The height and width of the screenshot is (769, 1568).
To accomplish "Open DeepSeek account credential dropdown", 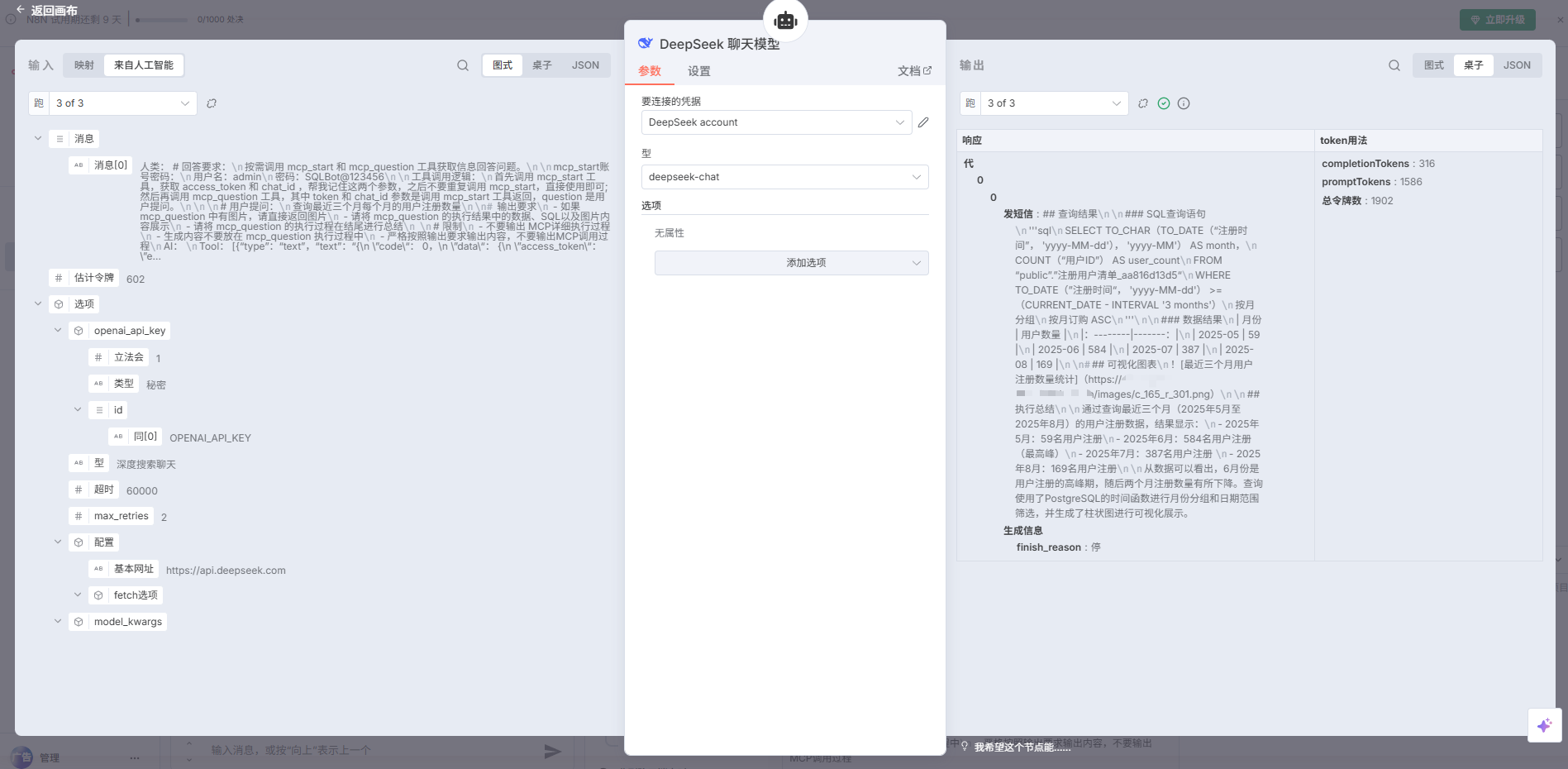I will tap(776, 122).
